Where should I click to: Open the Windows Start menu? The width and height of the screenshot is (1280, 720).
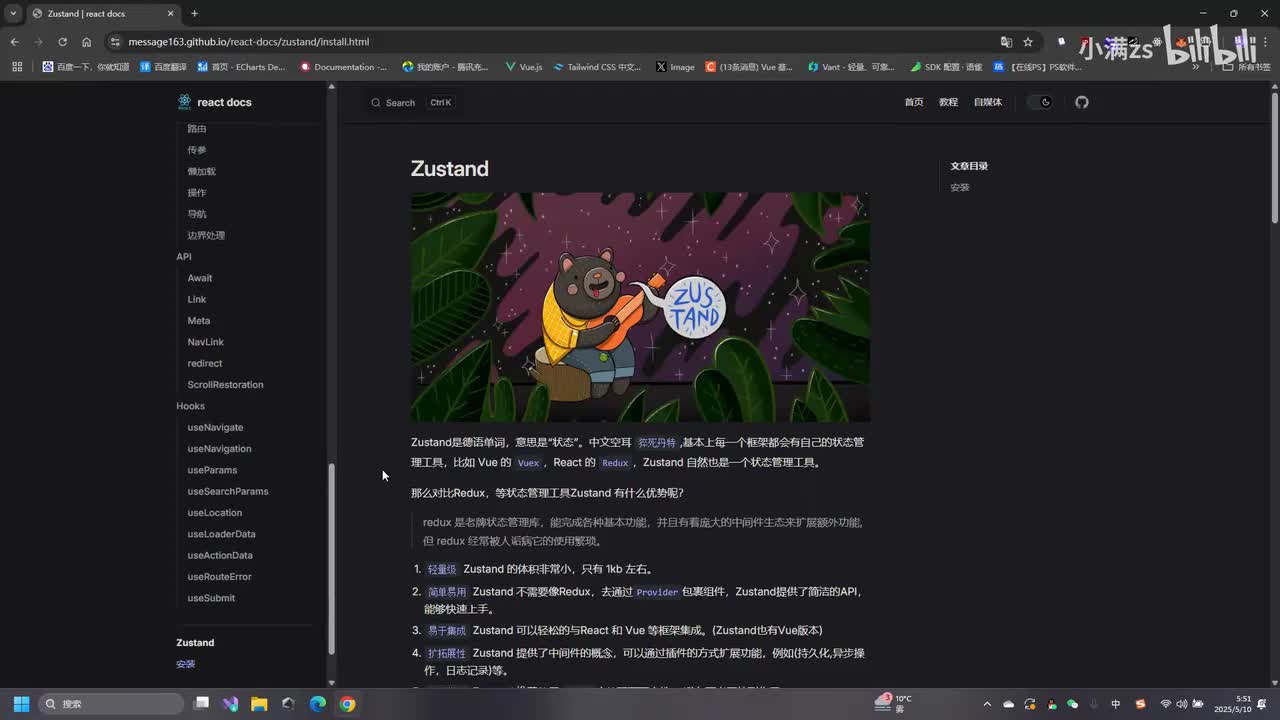(x=21, y=704)
